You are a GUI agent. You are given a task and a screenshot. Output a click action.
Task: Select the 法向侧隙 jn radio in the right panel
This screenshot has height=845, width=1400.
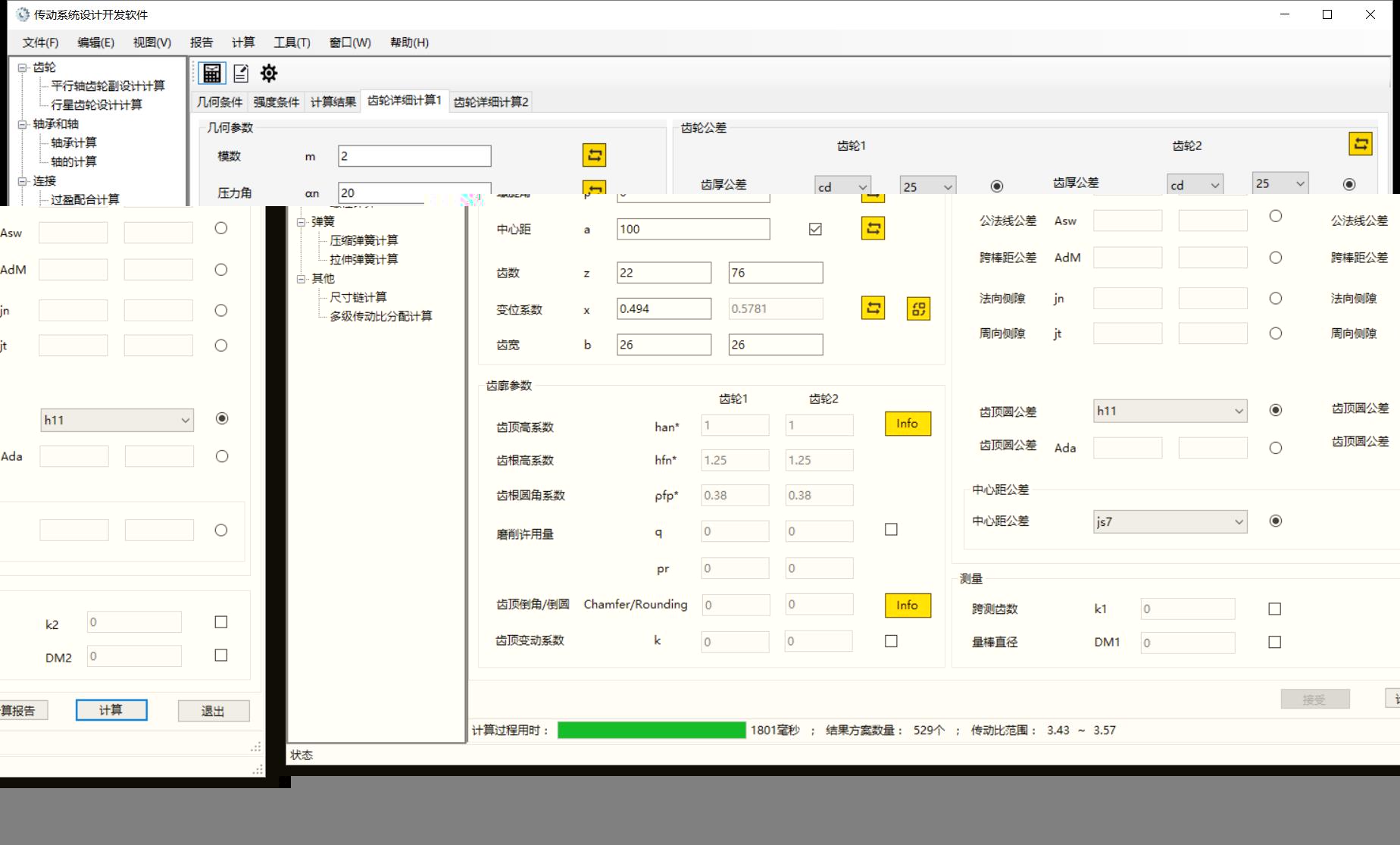pos(1276,299)
